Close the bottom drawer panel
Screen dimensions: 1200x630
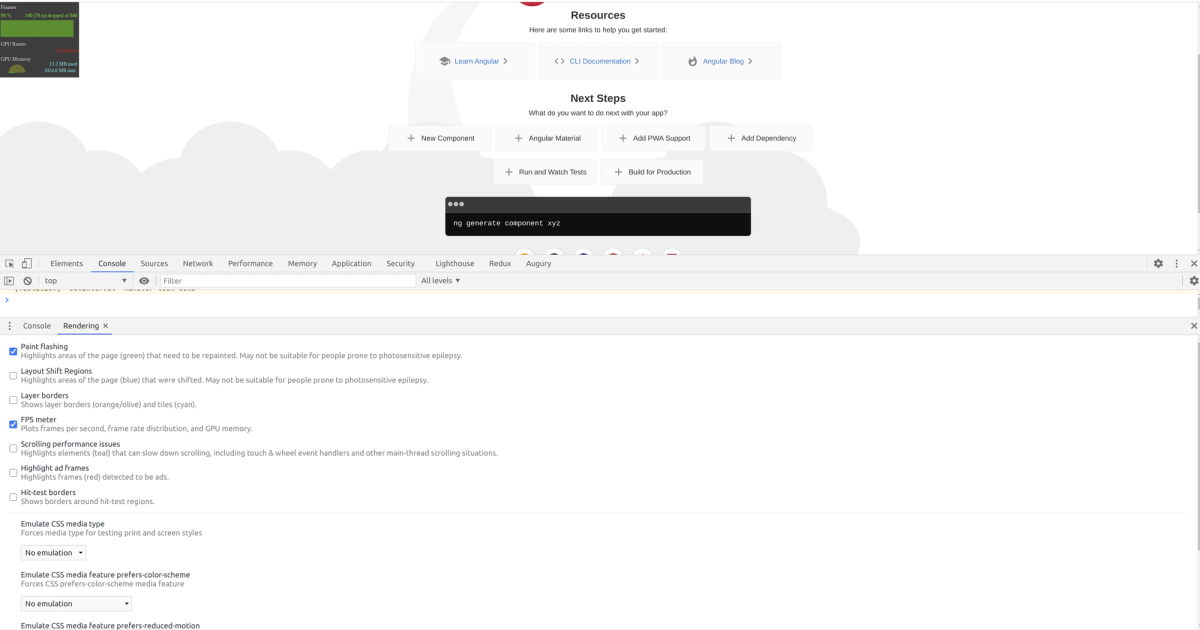pos(1193,326)
